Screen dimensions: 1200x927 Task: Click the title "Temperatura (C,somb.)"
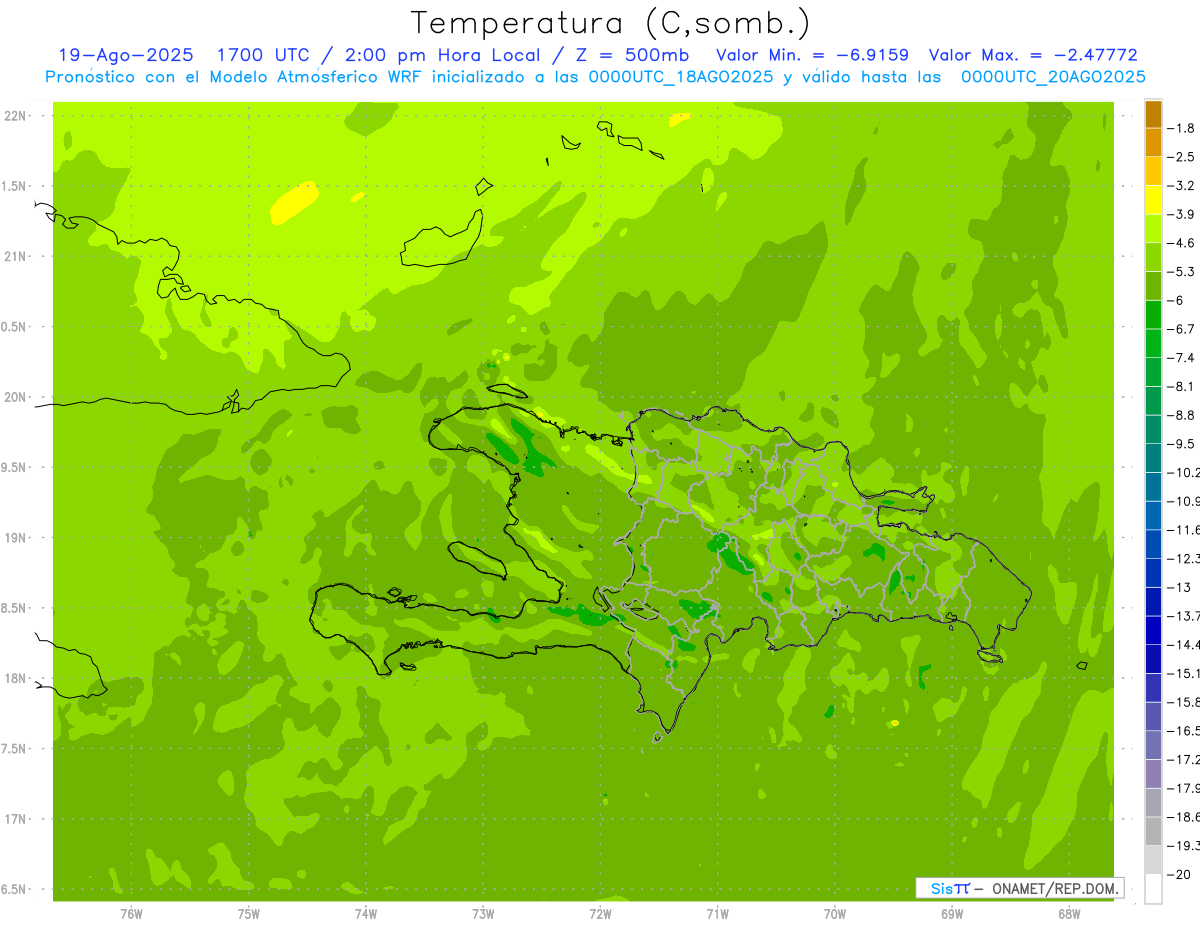pos(611,23)
